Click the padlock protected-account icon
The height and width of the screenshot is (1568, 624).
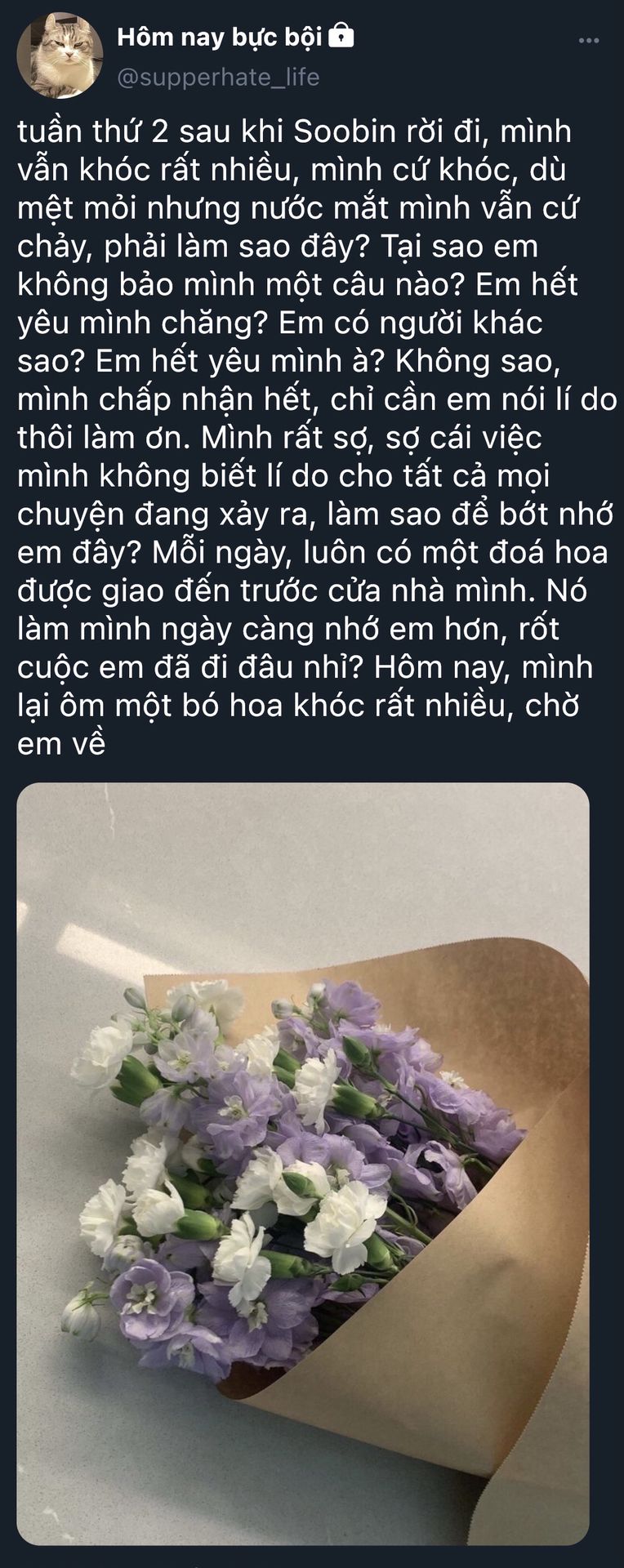click(341, 36)
